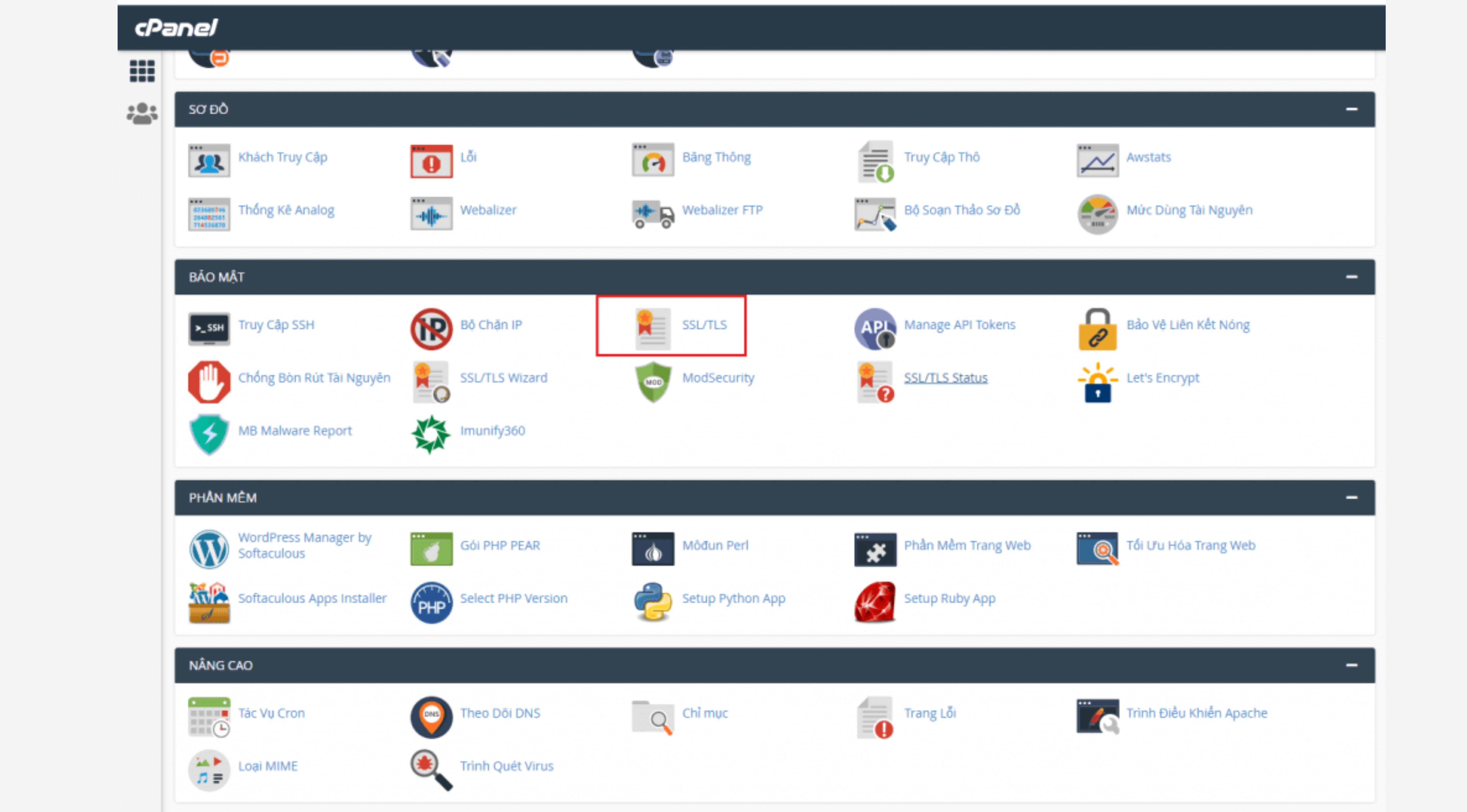Viewport: 1467px width, 812px height.
Task: Collapse the NÂNG CAO section
Action: tap(1351, 665)
